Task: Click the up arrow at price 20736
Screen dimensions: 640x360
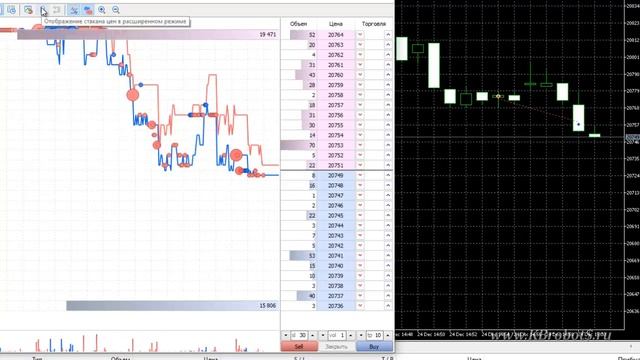Action: (388, 306)
